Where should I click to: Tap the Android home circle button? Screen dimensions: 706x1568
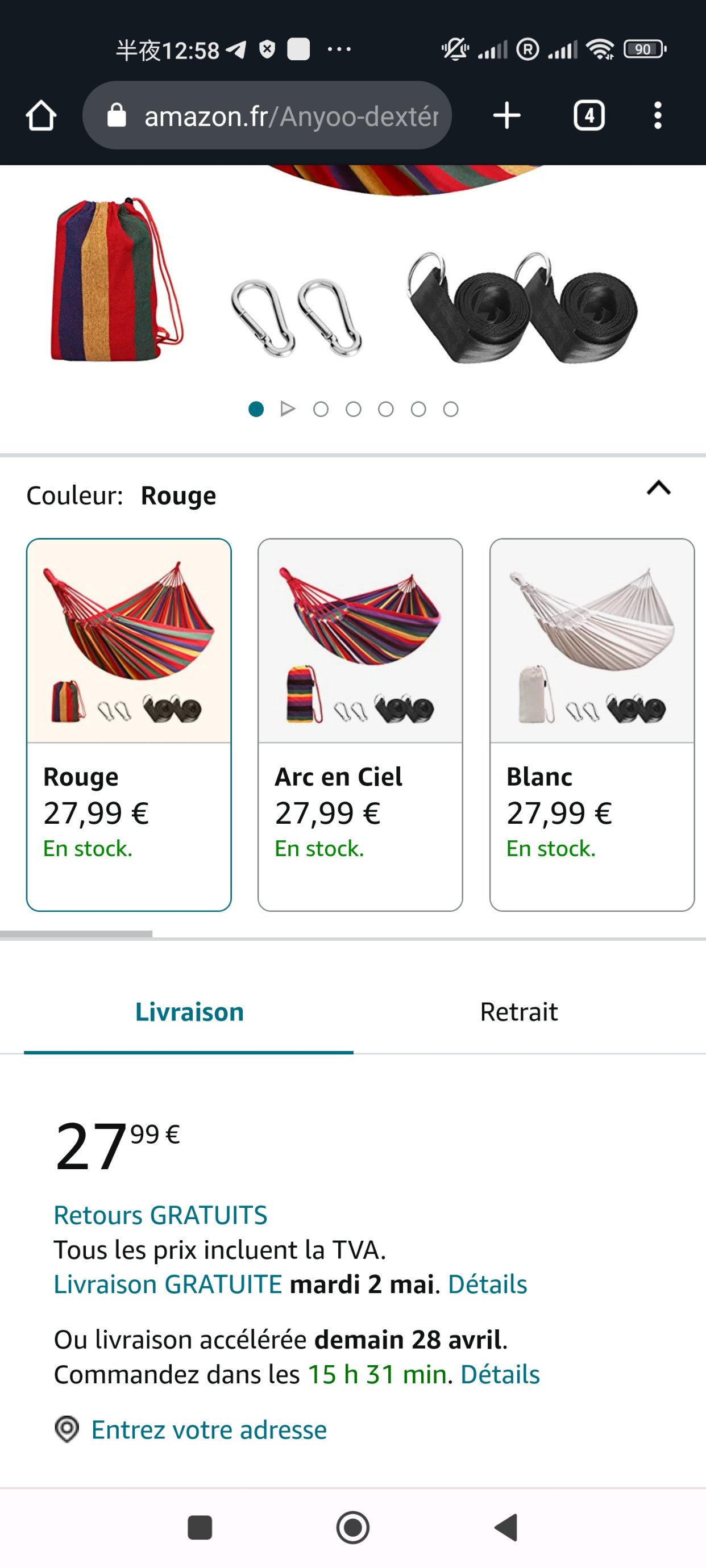click(352, 1527)
